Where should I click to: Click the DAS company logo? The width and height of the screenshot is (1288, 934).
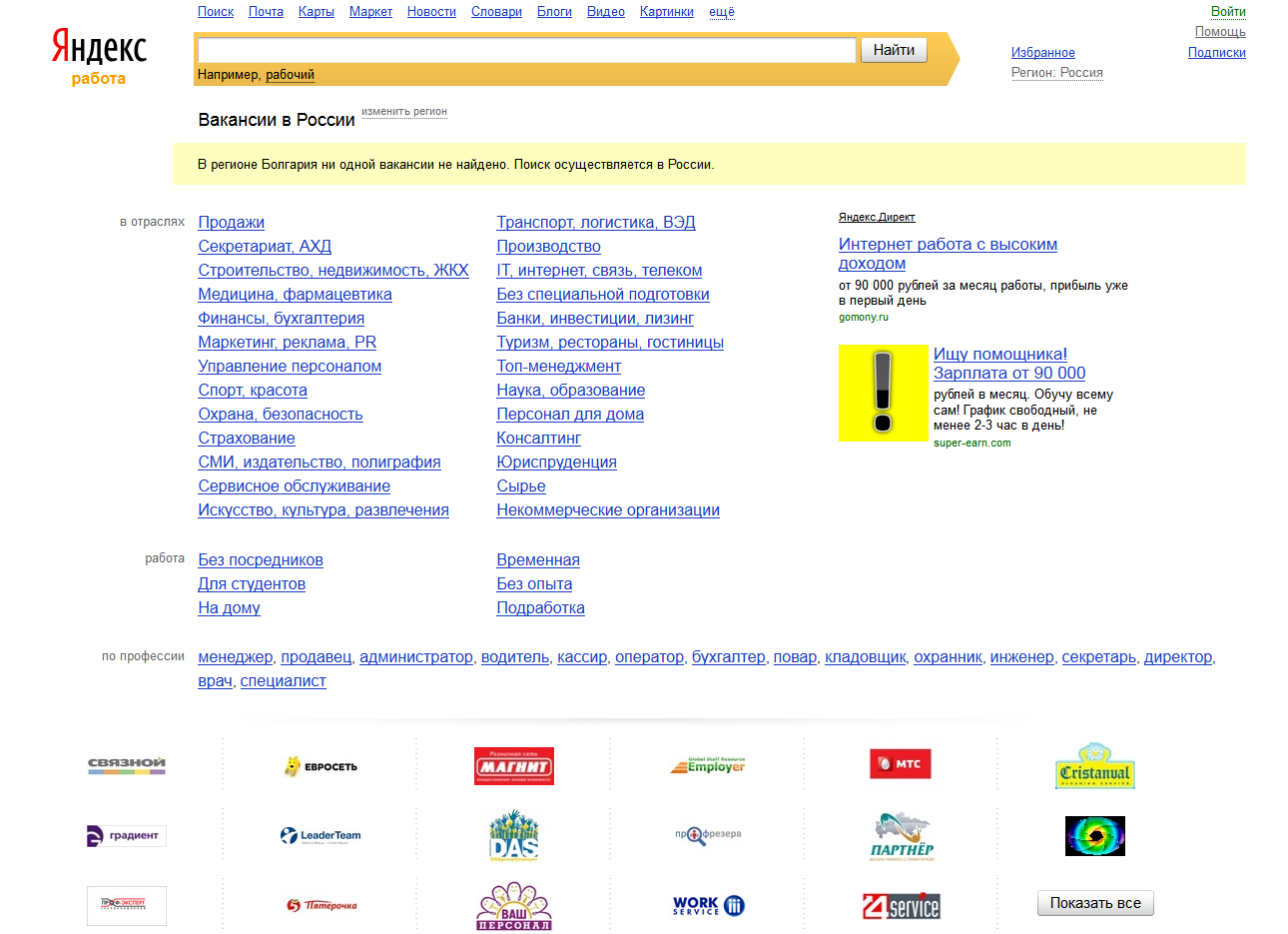[x=514, y=836]
